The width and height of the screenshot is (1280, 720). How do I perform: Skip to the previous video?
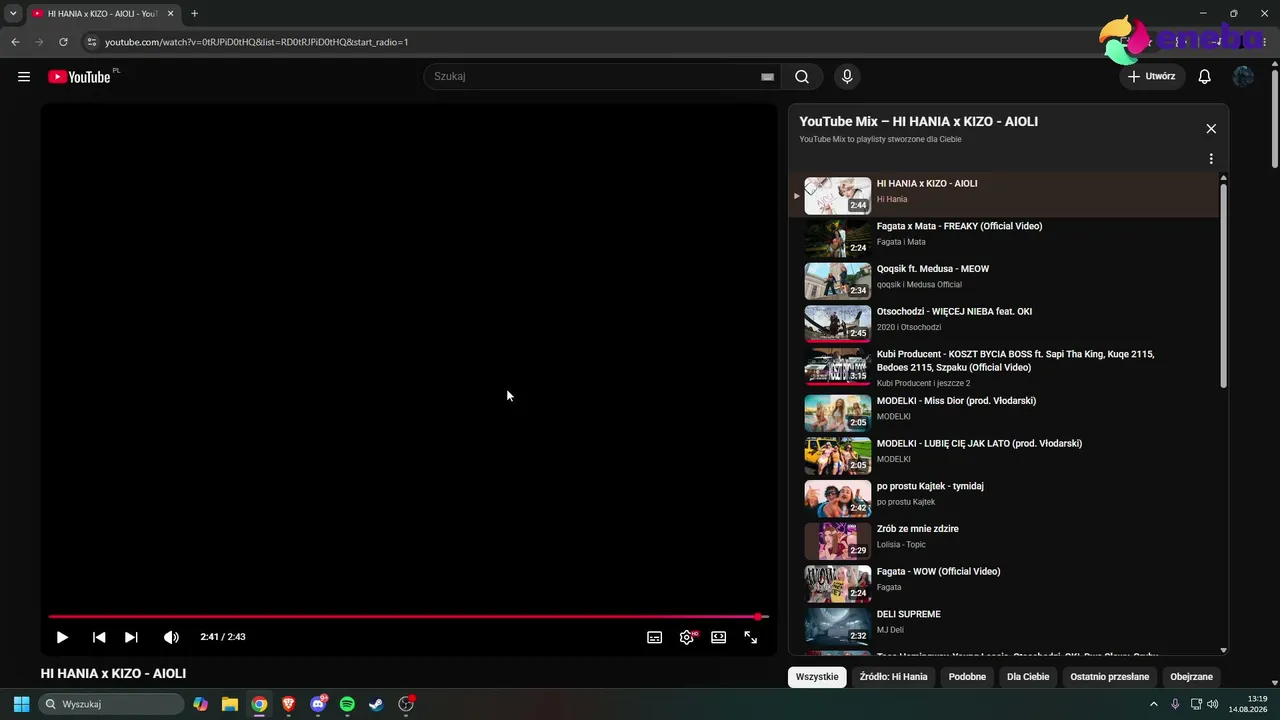(99, 637)
